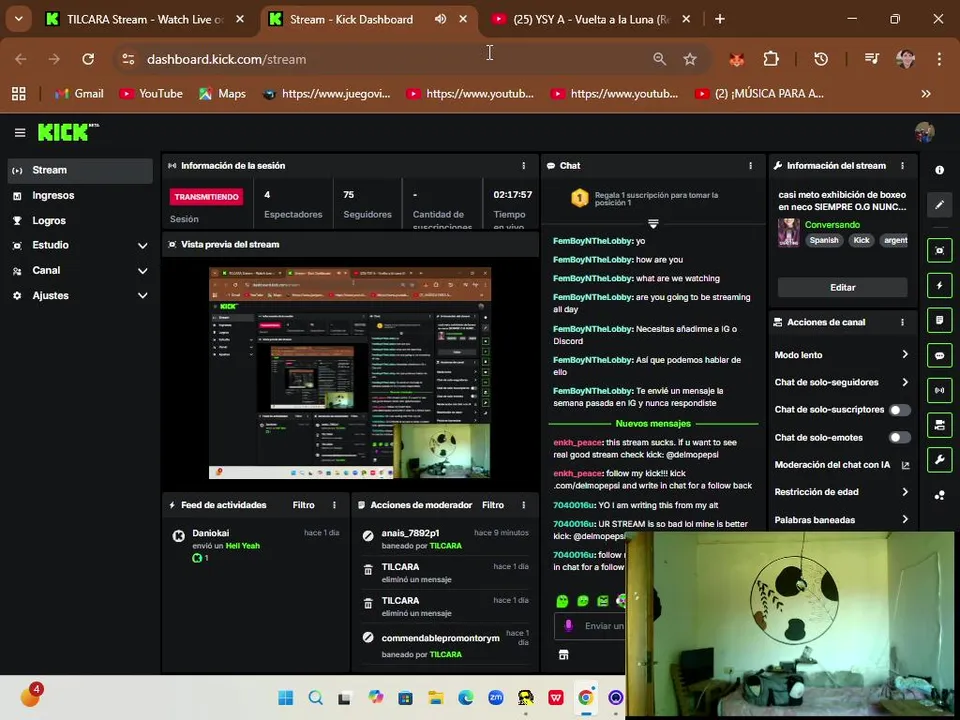Click the user avatar at top right of dashboard
Image resolution: width=960 pixels, height=720 pixels.
click(924, 132)
